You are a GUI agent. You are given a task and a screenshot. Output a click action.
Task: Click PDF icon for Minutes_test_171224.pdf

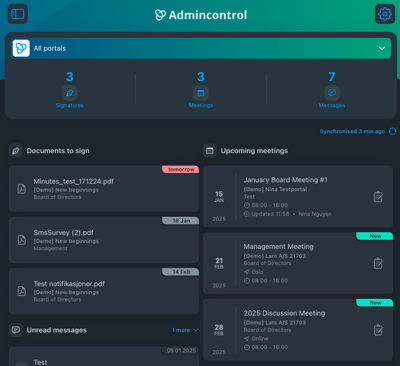click(22, 189)
